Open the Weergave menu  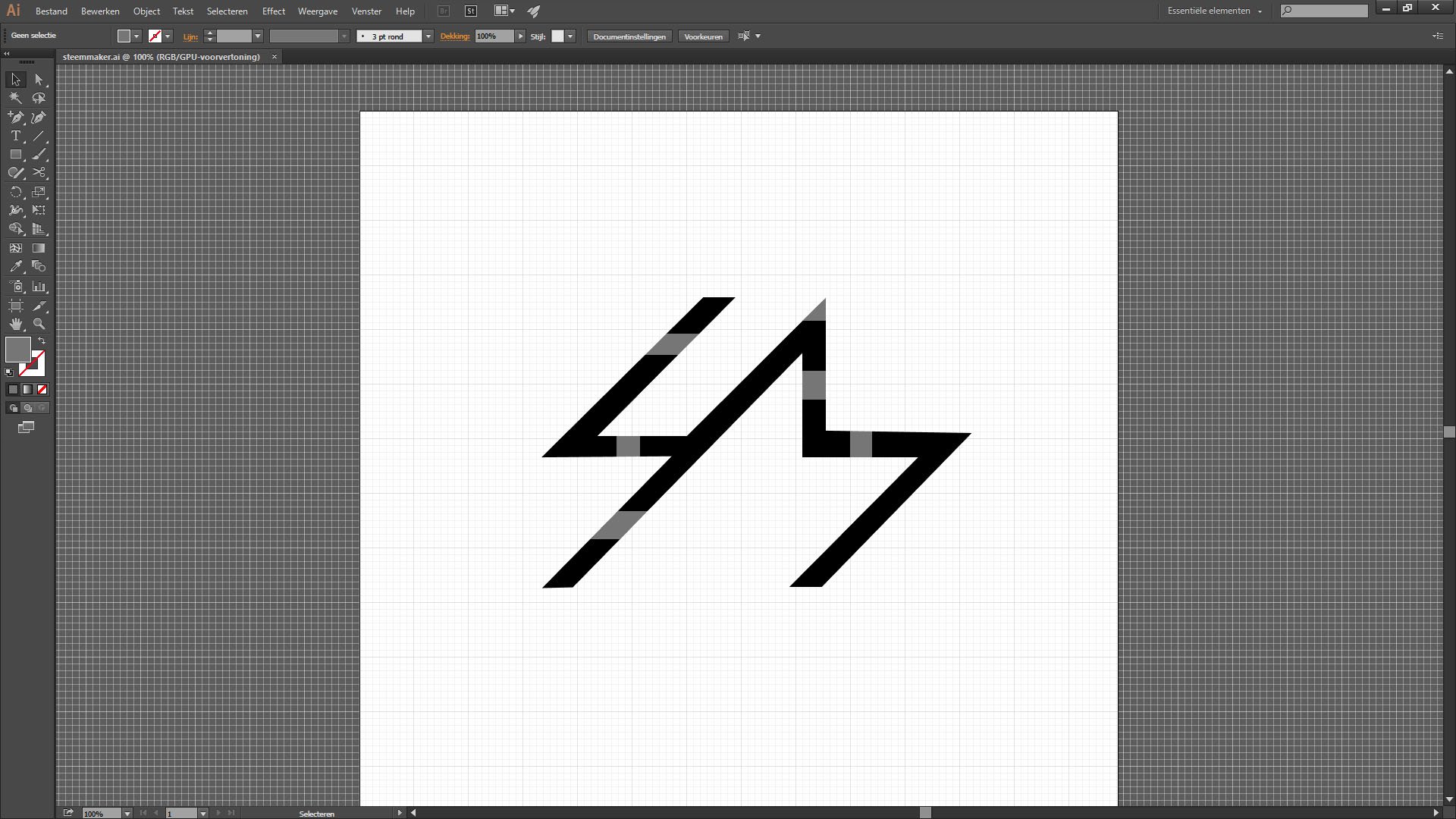click(317, 11)
